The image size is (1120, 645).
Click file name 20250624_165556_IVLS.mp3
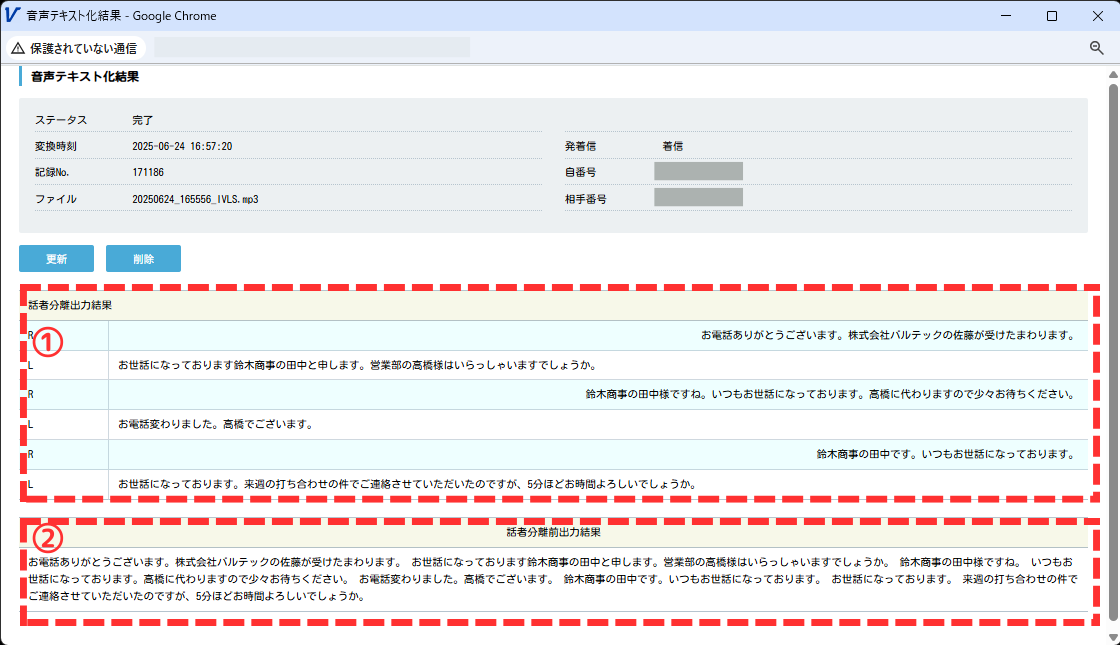click(x=195, y=199)
